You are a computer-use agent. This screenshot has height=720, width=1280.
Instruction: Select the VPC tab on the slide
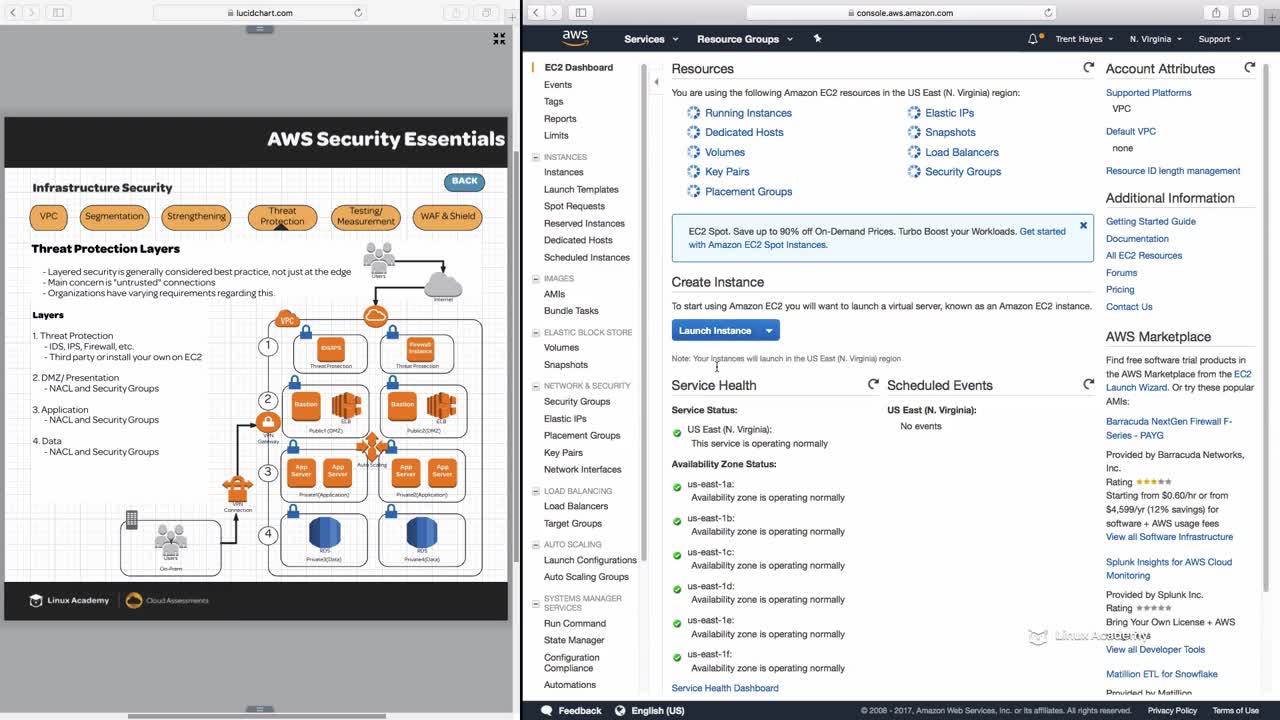pos(49,216)
